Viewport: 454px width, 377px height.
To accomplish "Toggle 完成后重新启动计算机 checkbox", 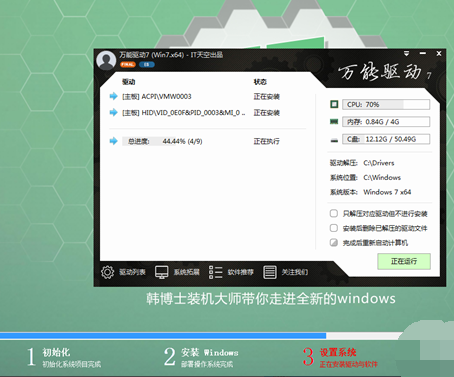I will (x=334, y=242).
